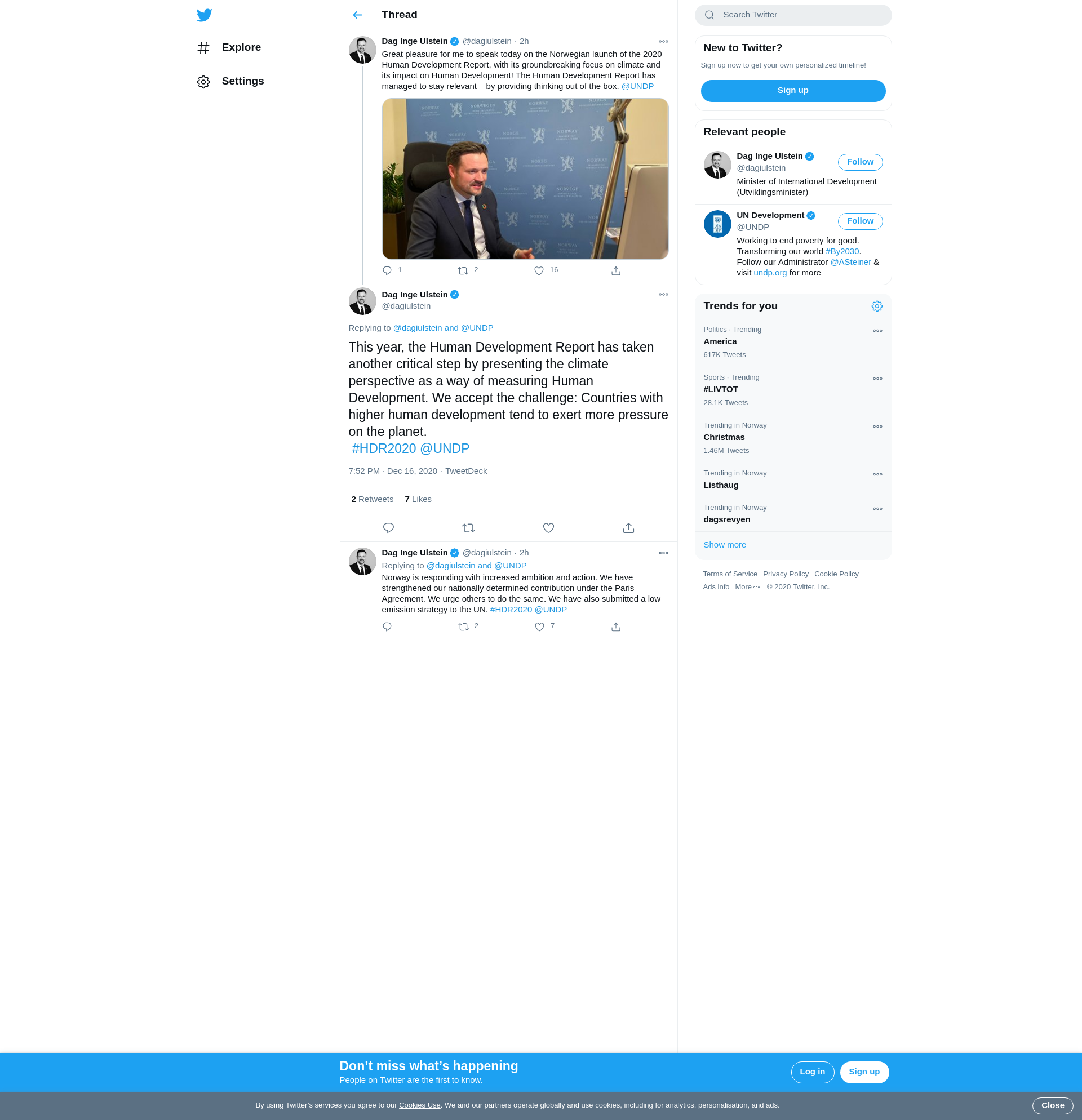View the 7 Likes list
Viewport: 1082px width, 1120px height.
pyautogui.click(x=418, y=499)
